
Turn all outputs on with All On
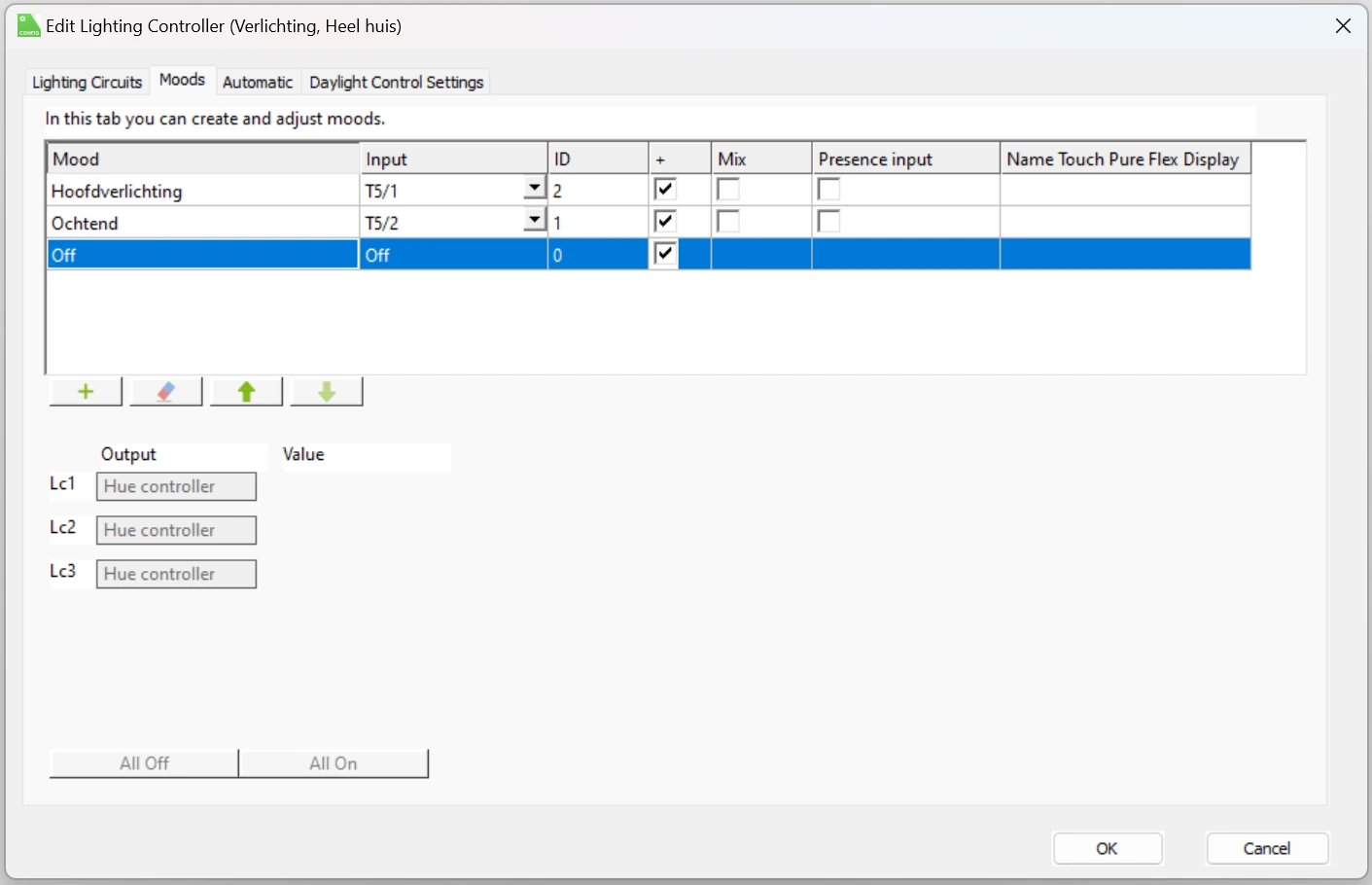click(x=334, y=763)
